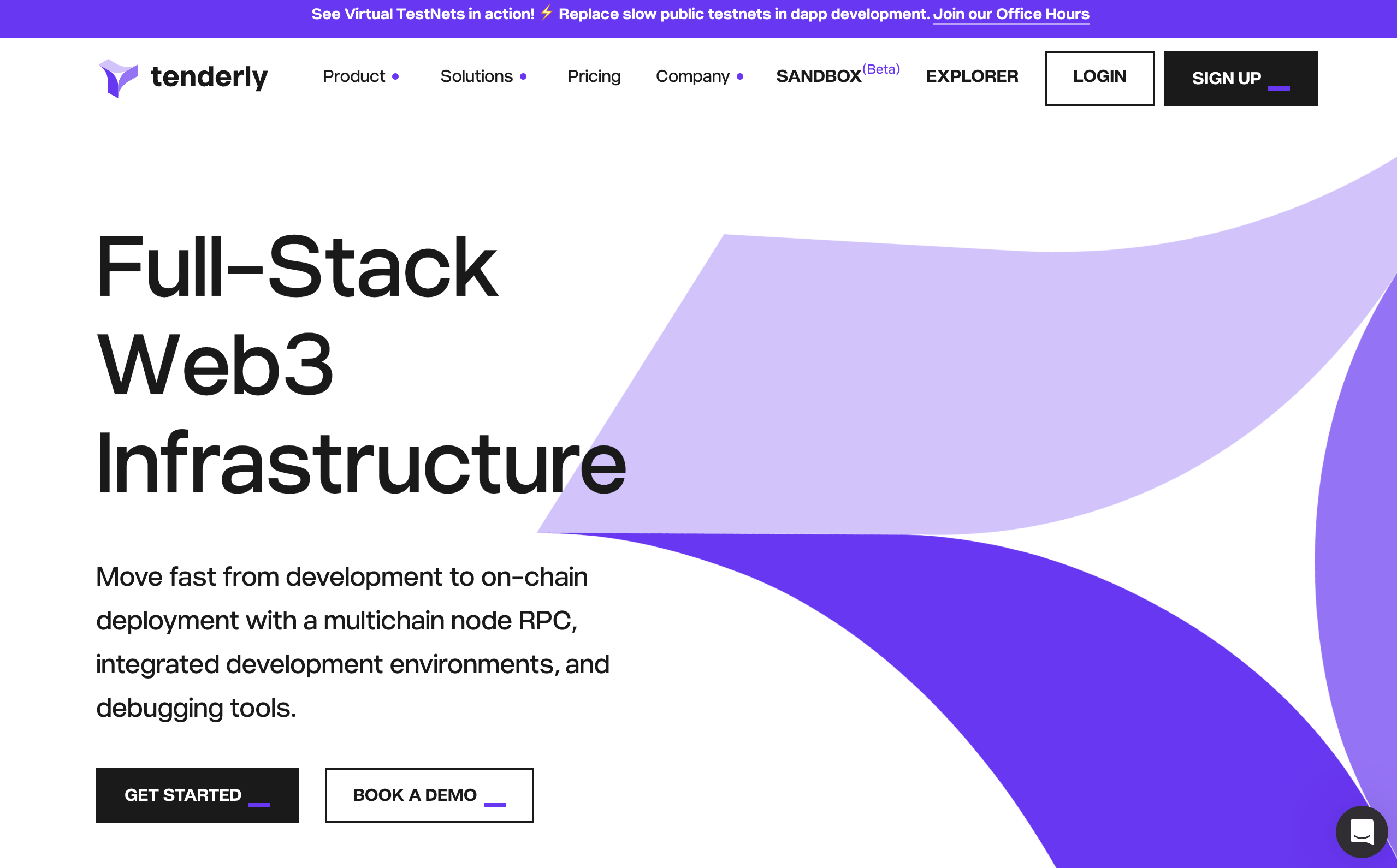Click the lightning bolt icon in banner
The width and height of the screenshot is (1397, 868).
pos(546,13)
